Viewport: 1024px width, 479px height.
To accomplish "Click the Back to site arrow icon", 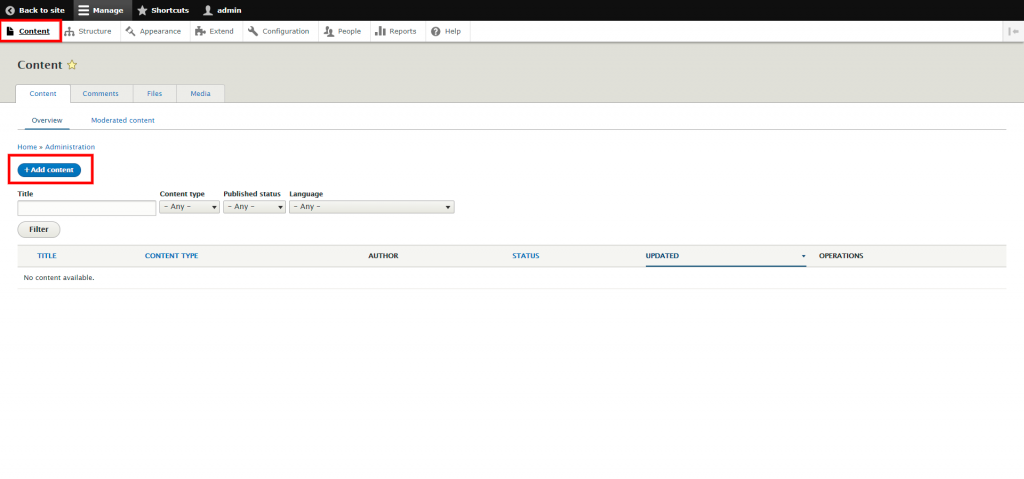I will pos(10,10).
